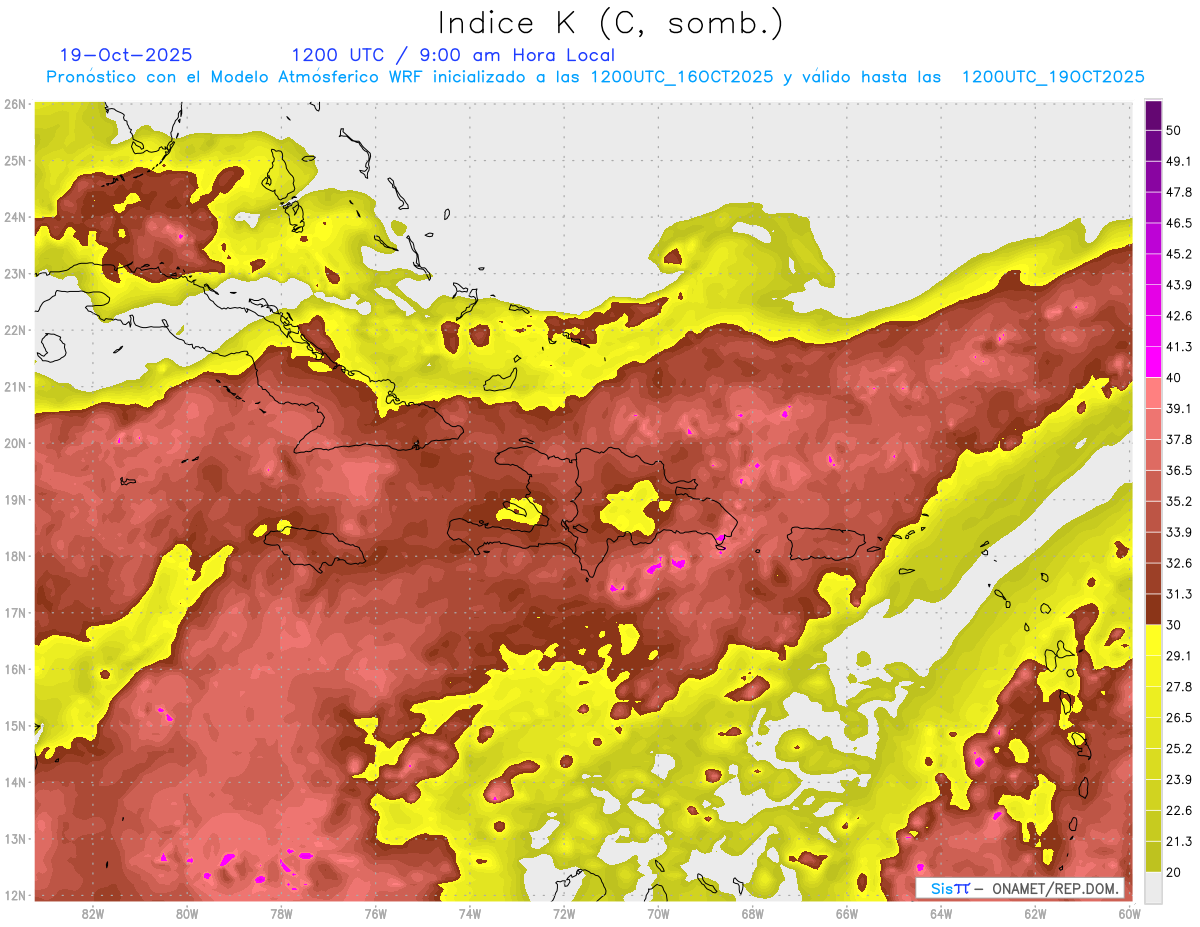Click the 'SisTT - ONAMET/REP.DOM.' credit label

click(x=1020, y=888)
